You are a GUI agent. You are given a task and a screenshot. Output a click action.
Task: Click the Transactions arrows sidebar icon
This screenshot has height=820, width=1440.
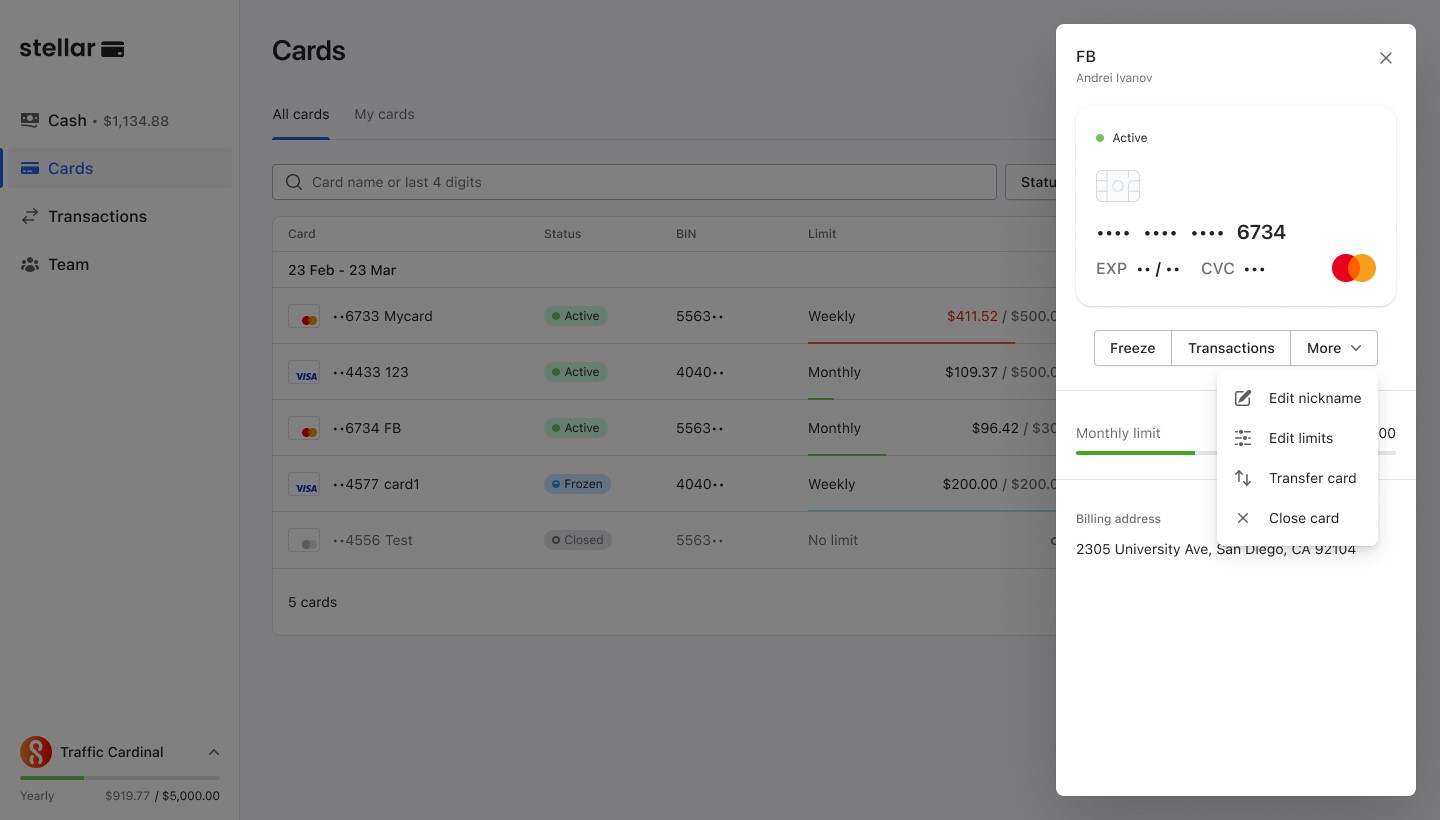point(30,216)
